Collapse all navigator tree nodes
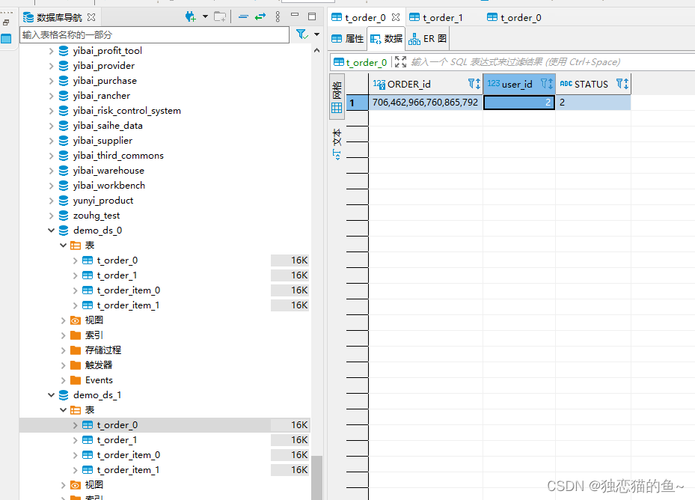 pyautogui.click(x=243, y=17)
